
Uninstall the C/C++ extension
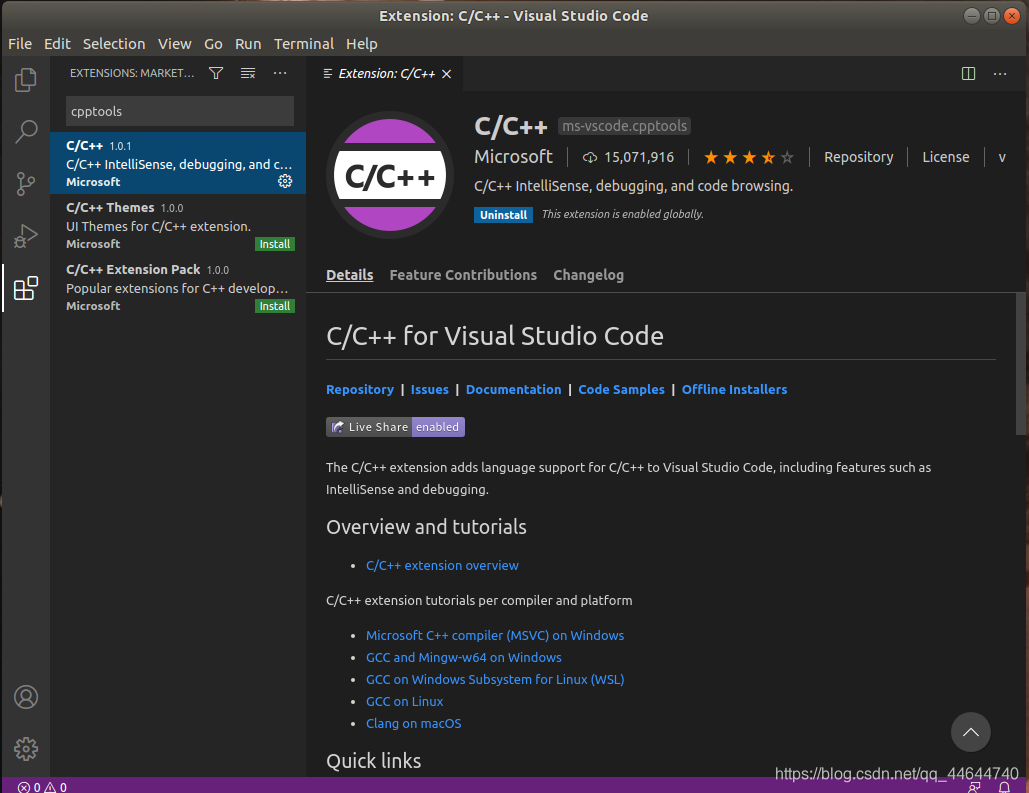point(503,215)
